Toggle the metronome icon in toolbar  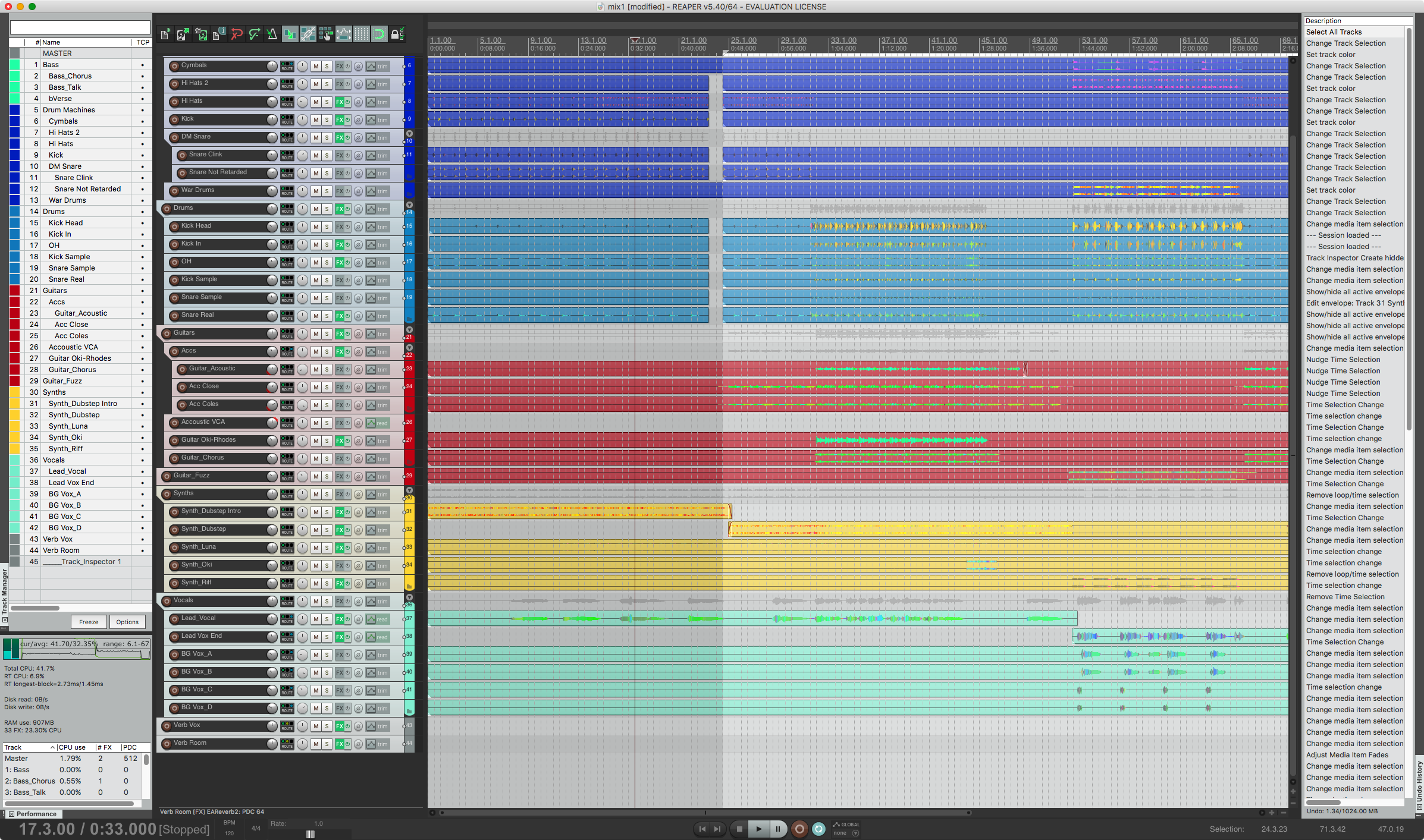click(x=272, y=34)
